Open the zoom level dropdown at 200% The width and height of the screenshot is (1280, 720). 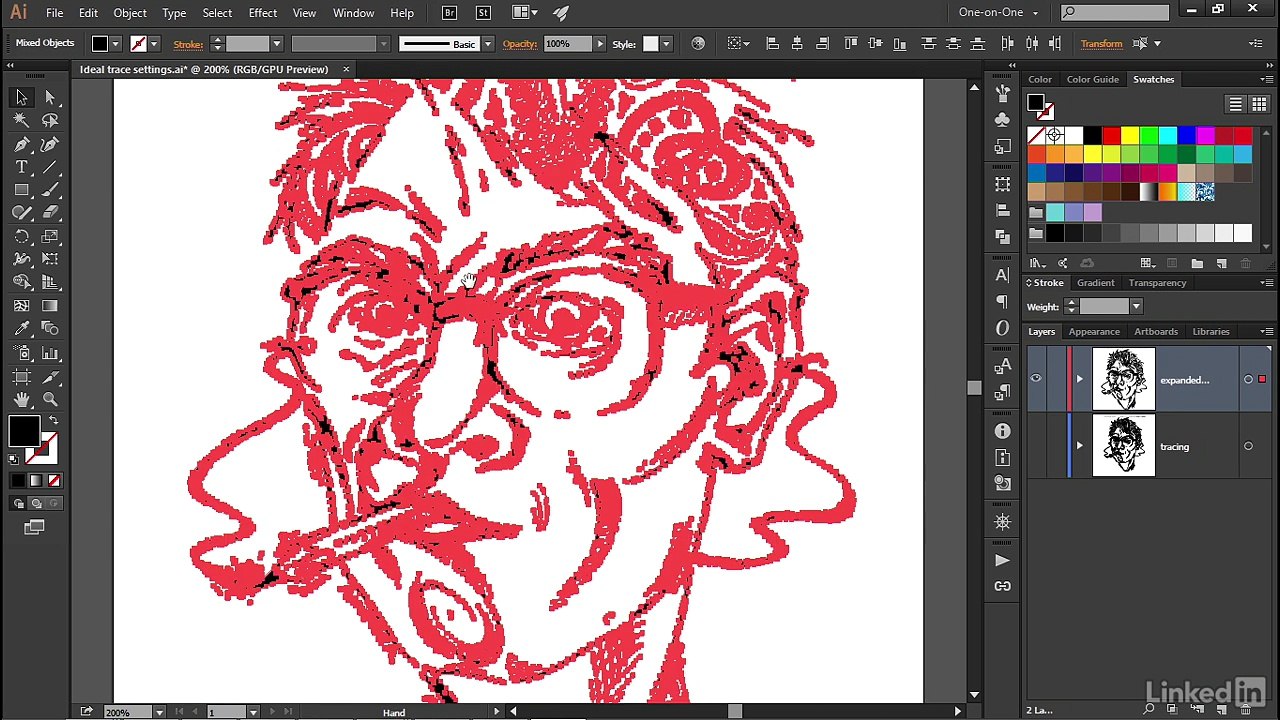click(x=159, y=712)
